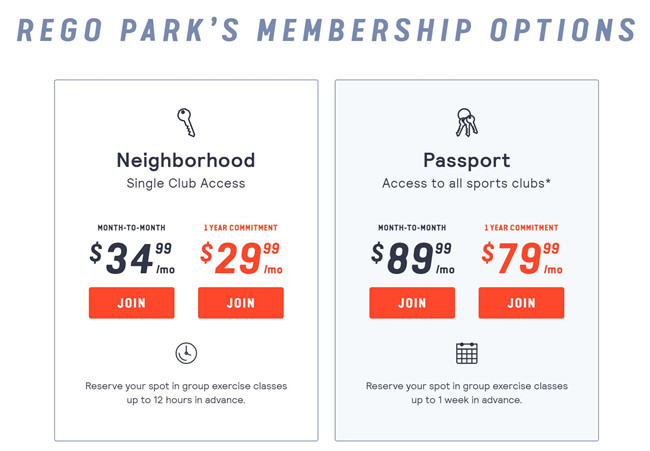This screenshot has height=451, width=650.
Task: Click the single key icon above Neighborhood
Action: [186, 122]
